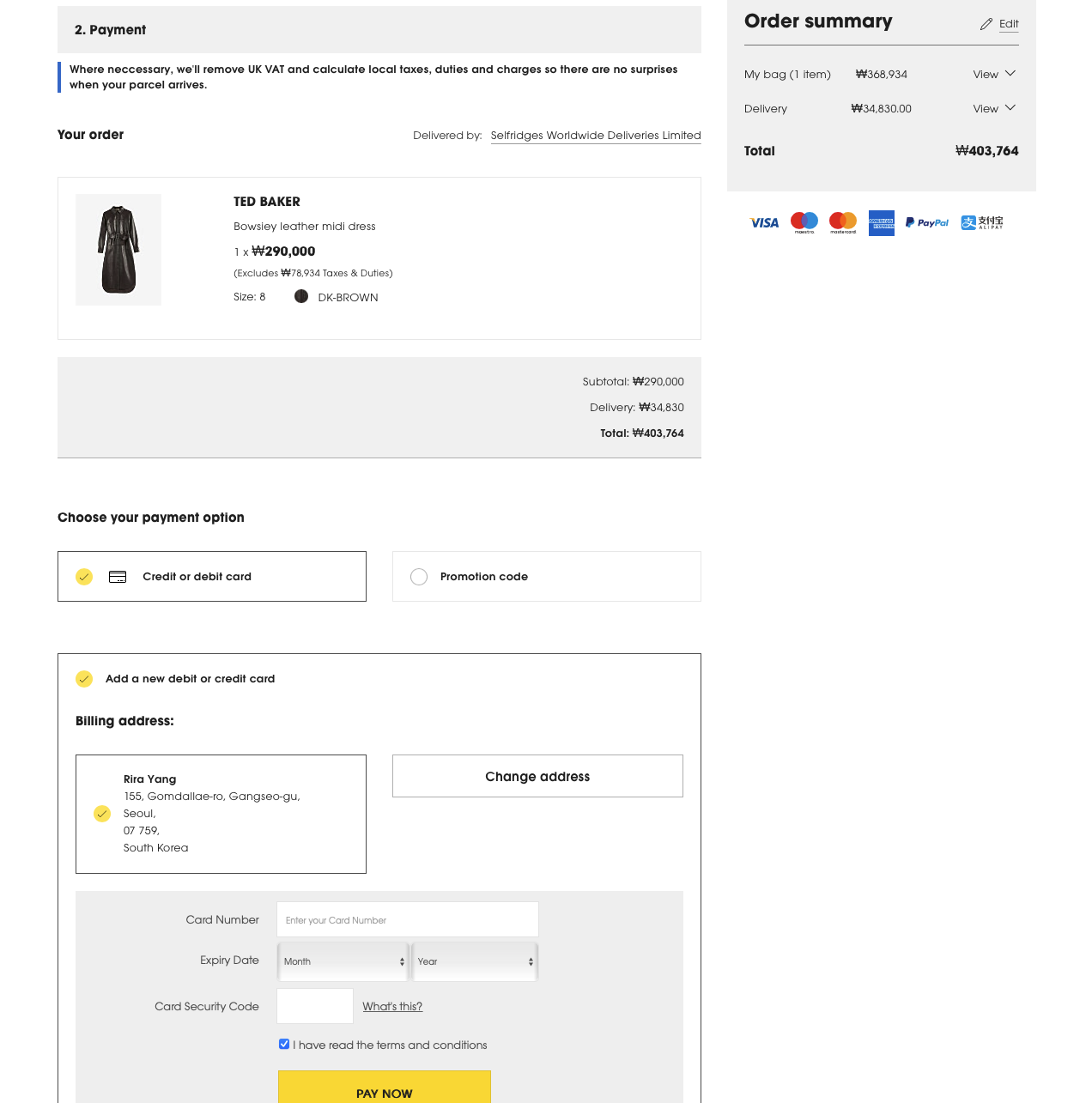Screen dimensions: 1092x1103
Task: Click the Maestro payment logo
Action: tap(804, 222)
